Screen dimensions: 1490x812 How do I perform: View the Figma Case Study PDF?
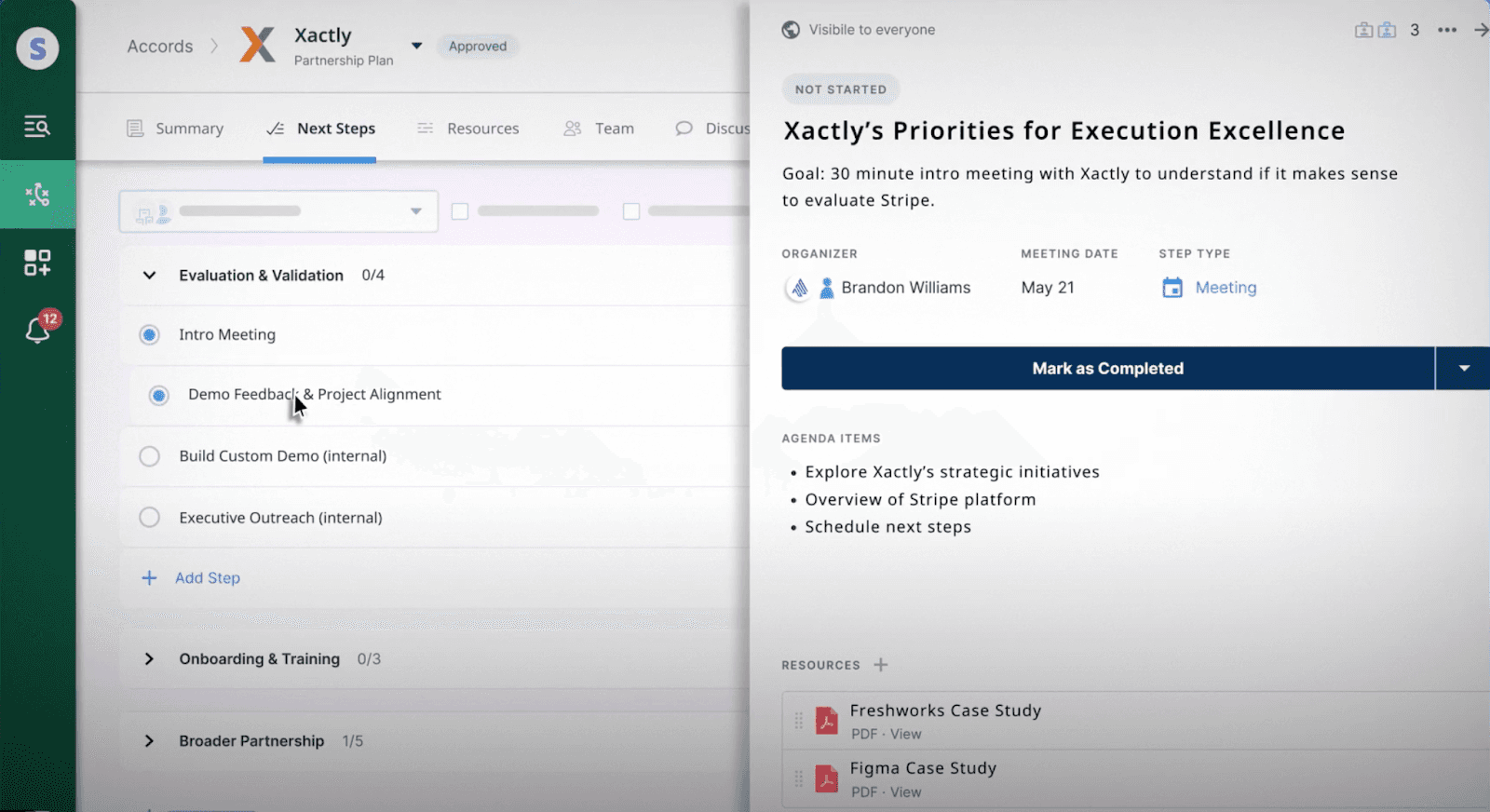click(905, 792)
